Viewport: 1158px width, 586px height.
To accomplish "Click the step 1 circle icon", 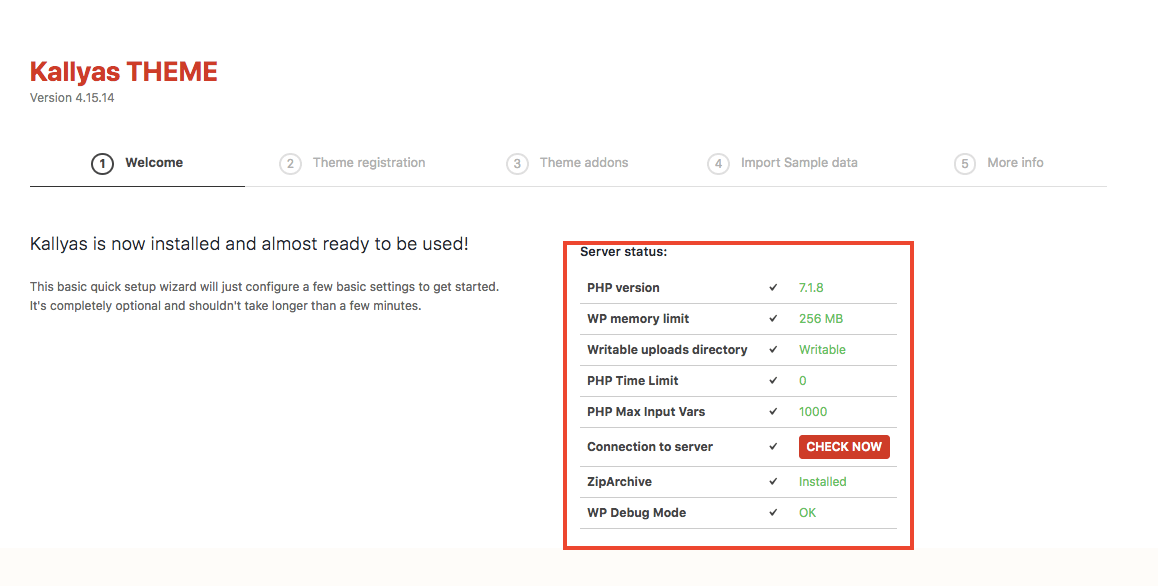I will (102, 163).
